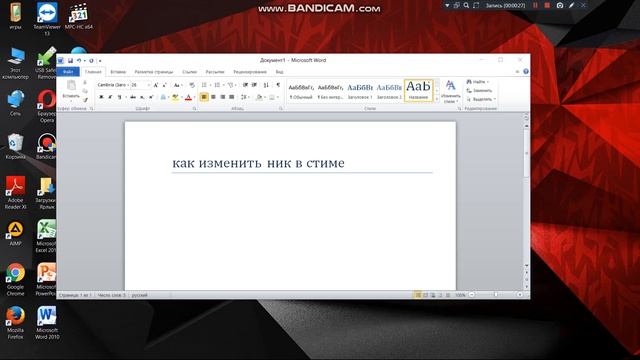
Task: Click the zoom slider handle
Action: [496, 295]
